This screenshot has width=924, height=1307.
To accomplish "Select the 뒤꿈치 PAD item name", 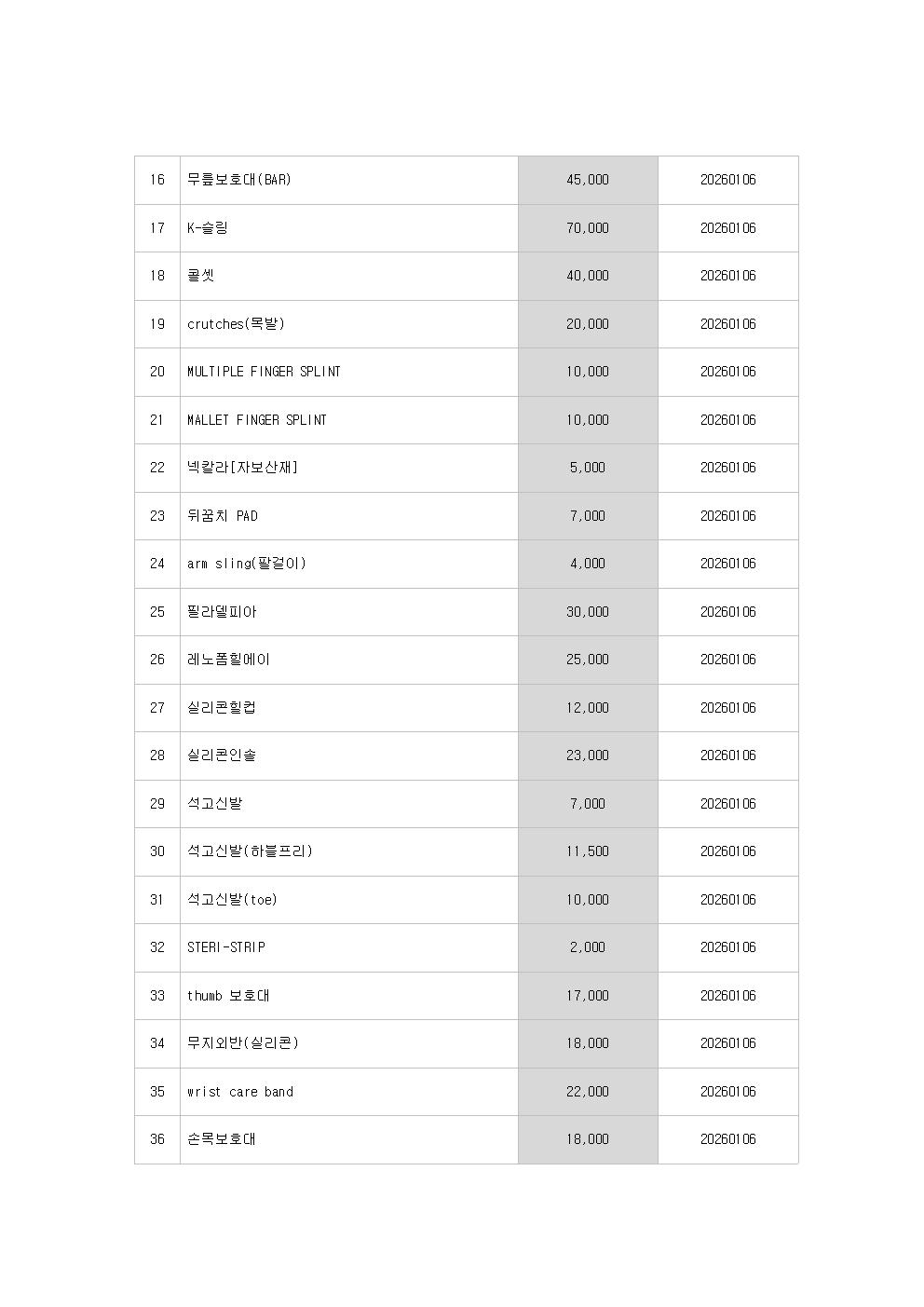I will pyautogui.click(x=223, y=516).
